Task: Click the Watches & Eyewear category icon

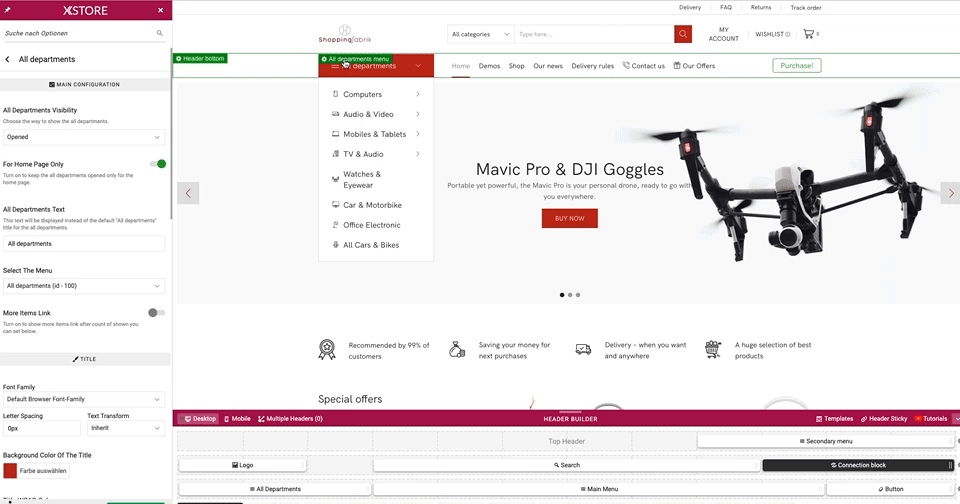Action: (x=336, y=179)
